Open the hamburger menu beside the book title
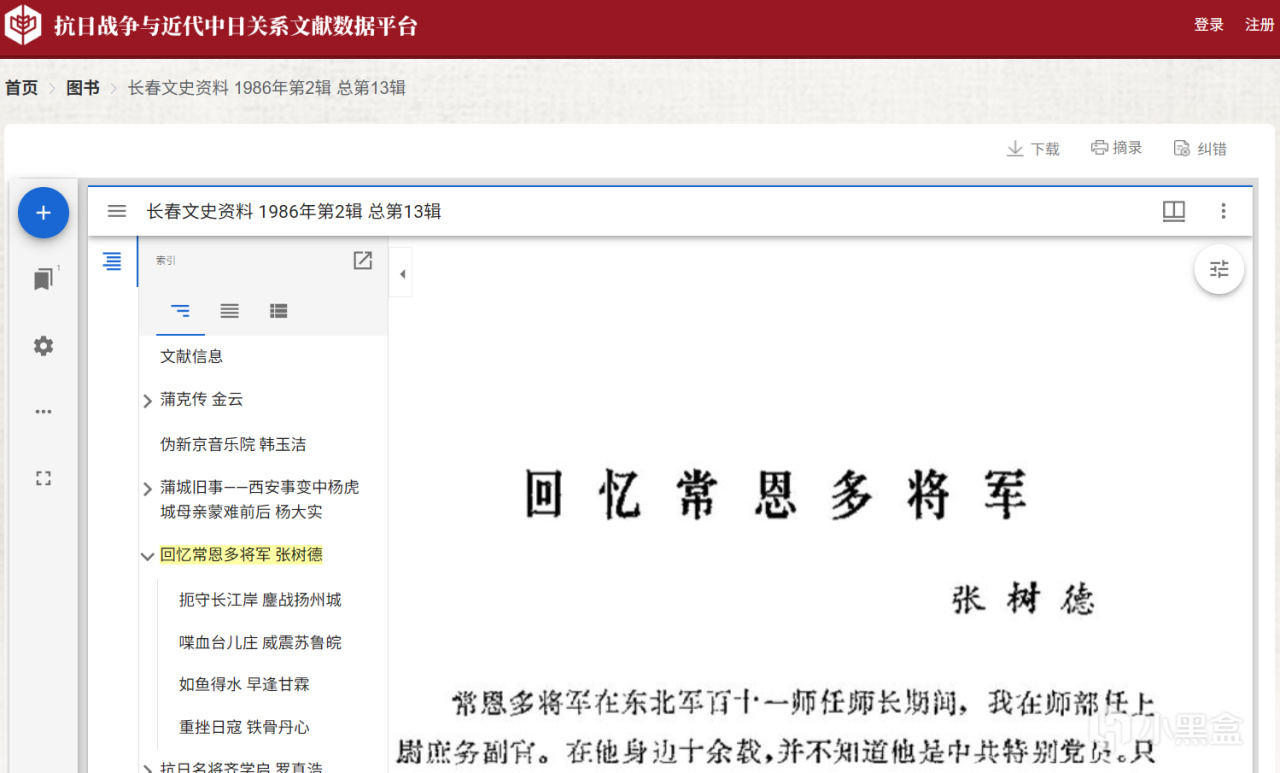The image size is (1280, 773). point(117,211)
